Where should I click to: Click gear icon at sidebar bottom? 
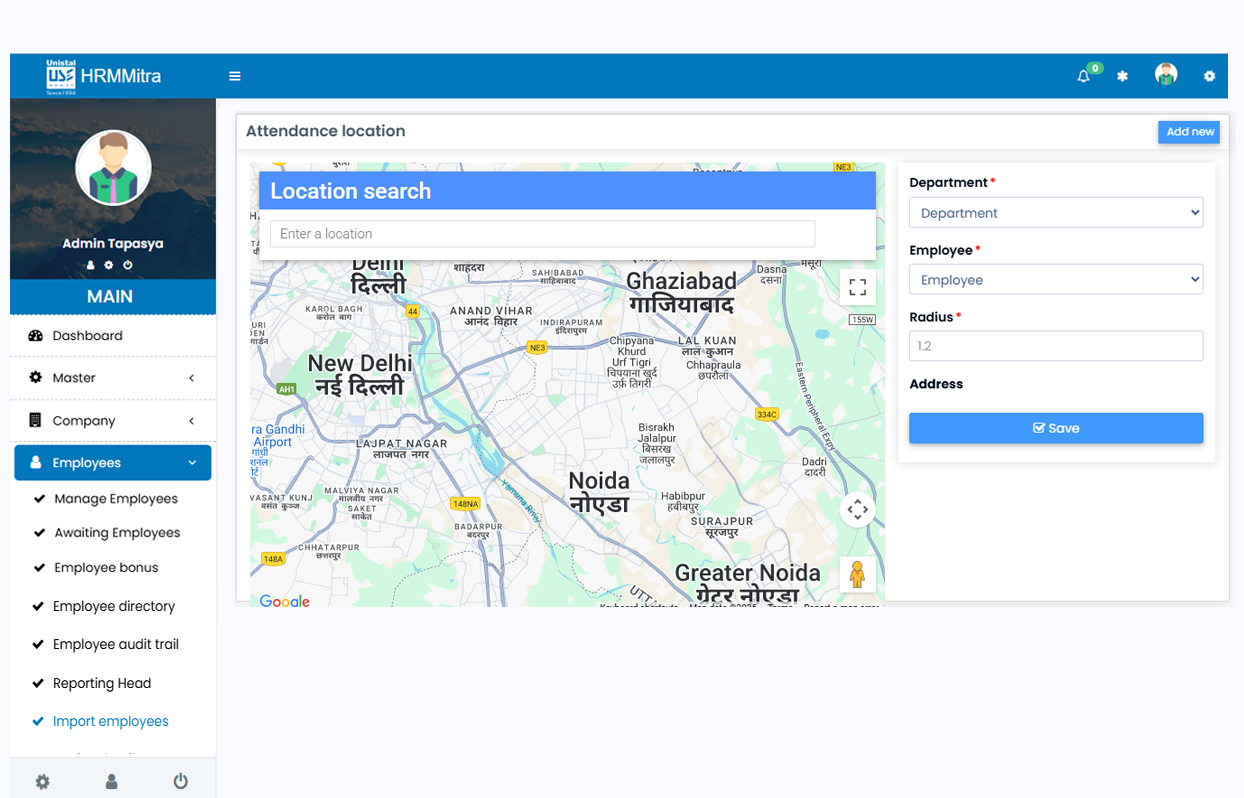pos(42,782)
